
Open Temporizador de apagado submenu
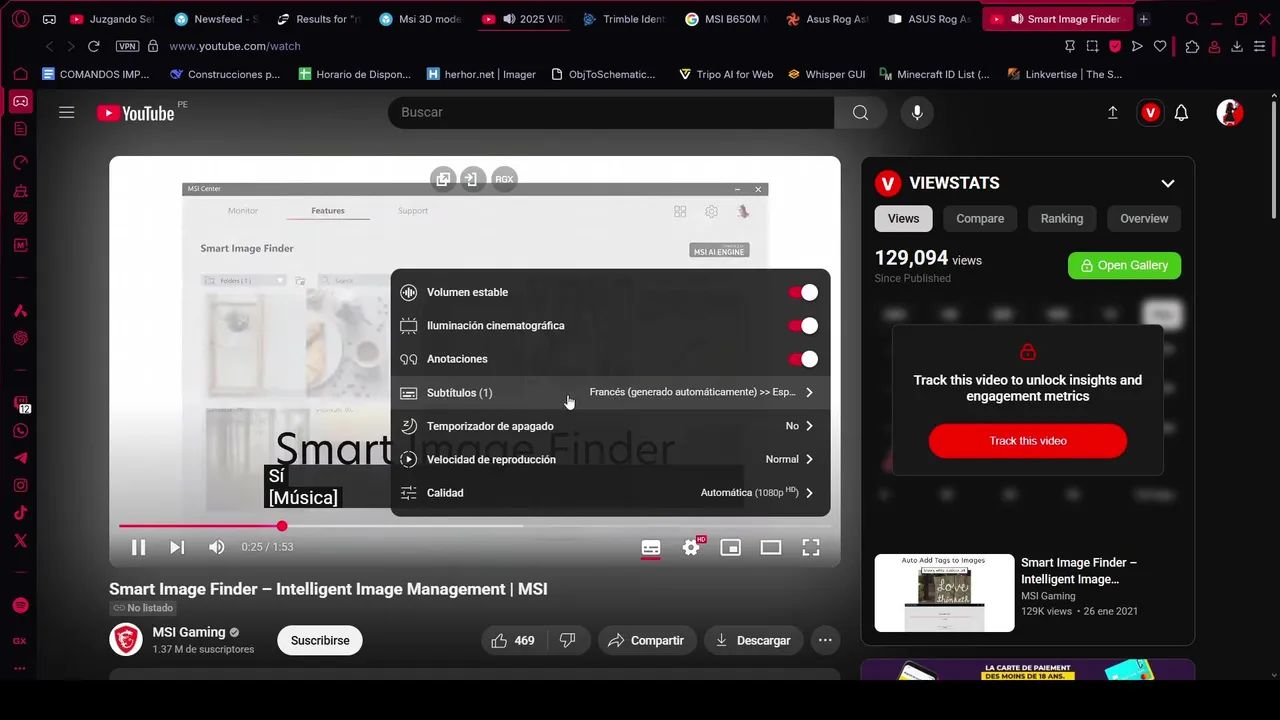[x=610, y=426]
